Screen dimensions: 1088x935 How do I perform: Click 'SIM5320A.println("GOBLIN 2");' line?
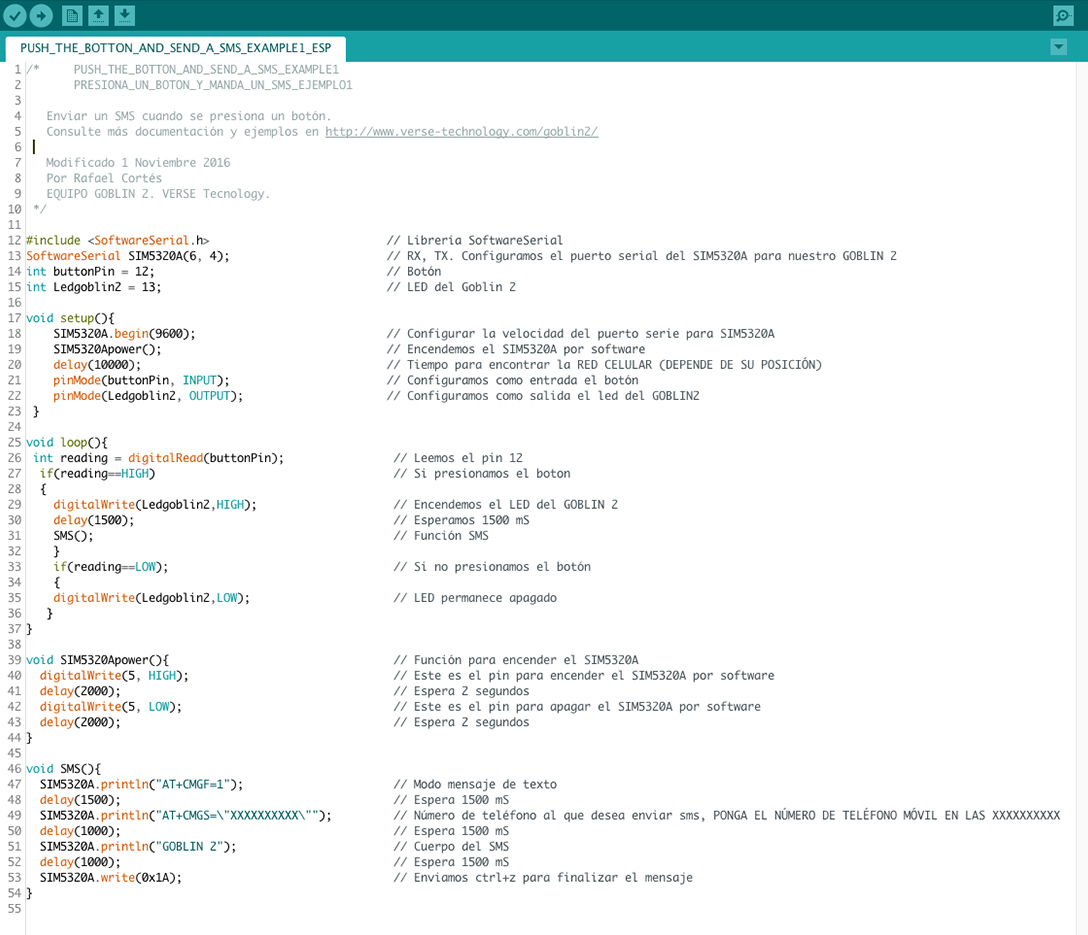[x=138, y=846]
